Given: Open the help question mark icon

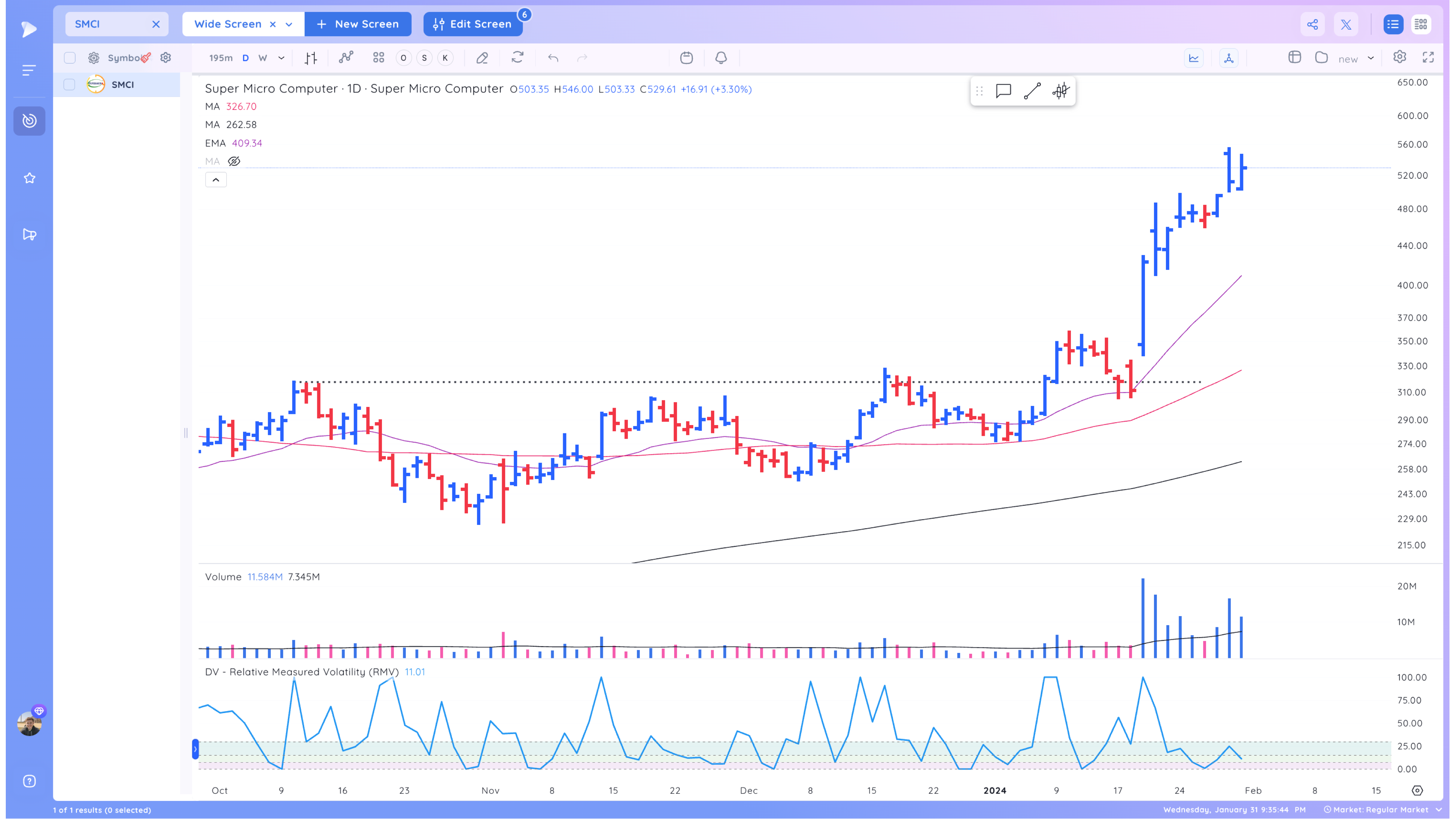Looking at the screenshot, I should [29, 781].
